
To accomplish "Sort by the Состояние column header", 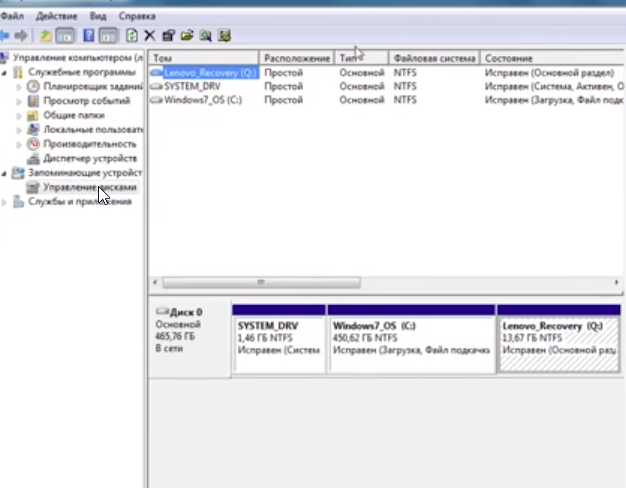I will [552, 58].
